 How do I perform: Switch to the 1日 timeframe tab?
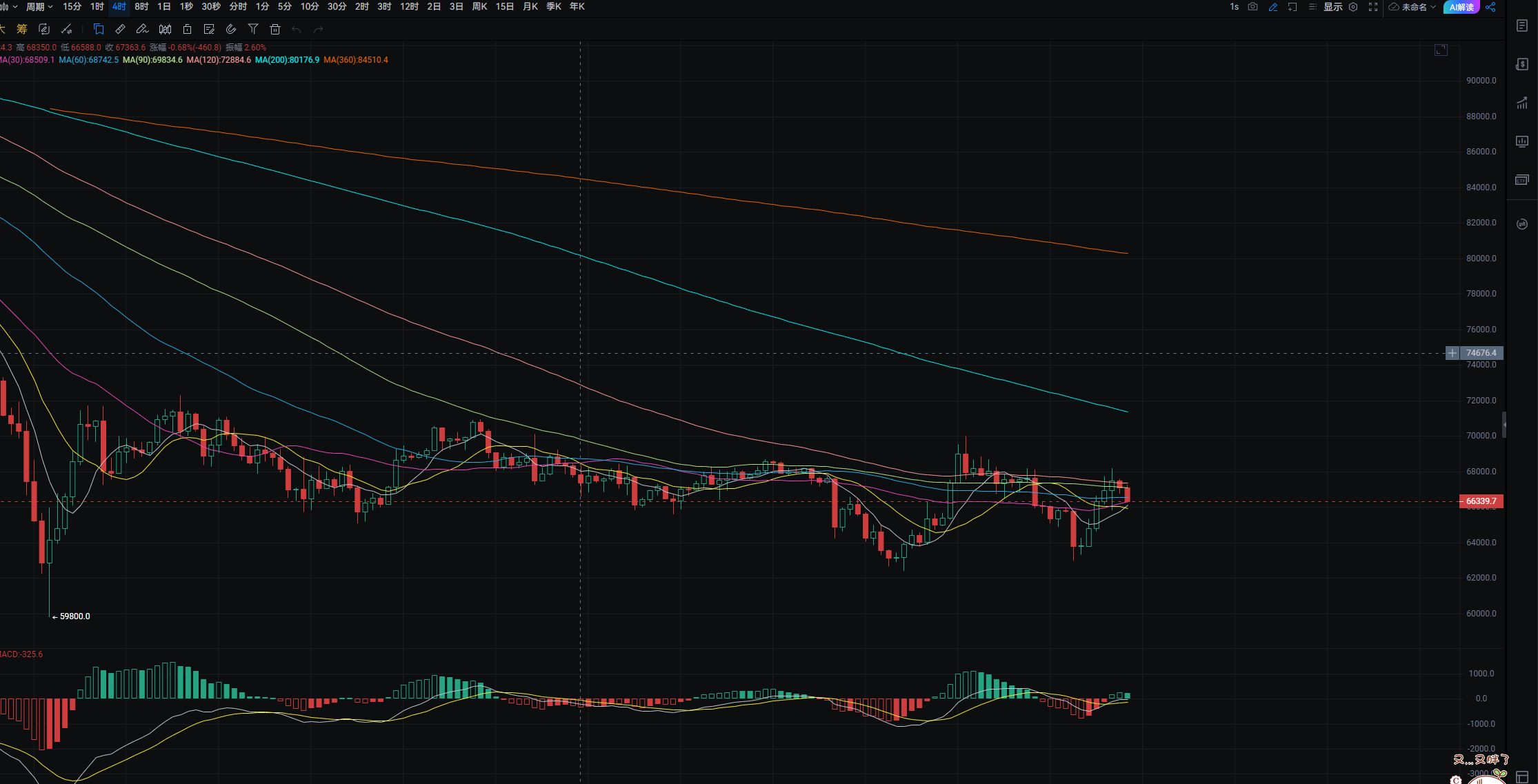coord(163,7)
